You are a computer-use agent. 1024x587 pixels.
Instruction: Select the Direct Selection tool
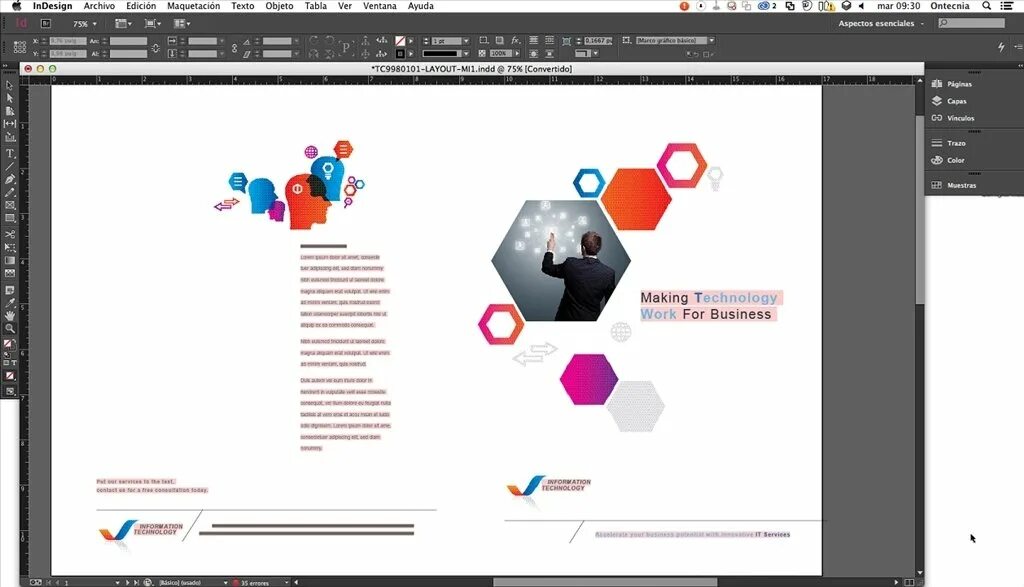click(9, 98)
